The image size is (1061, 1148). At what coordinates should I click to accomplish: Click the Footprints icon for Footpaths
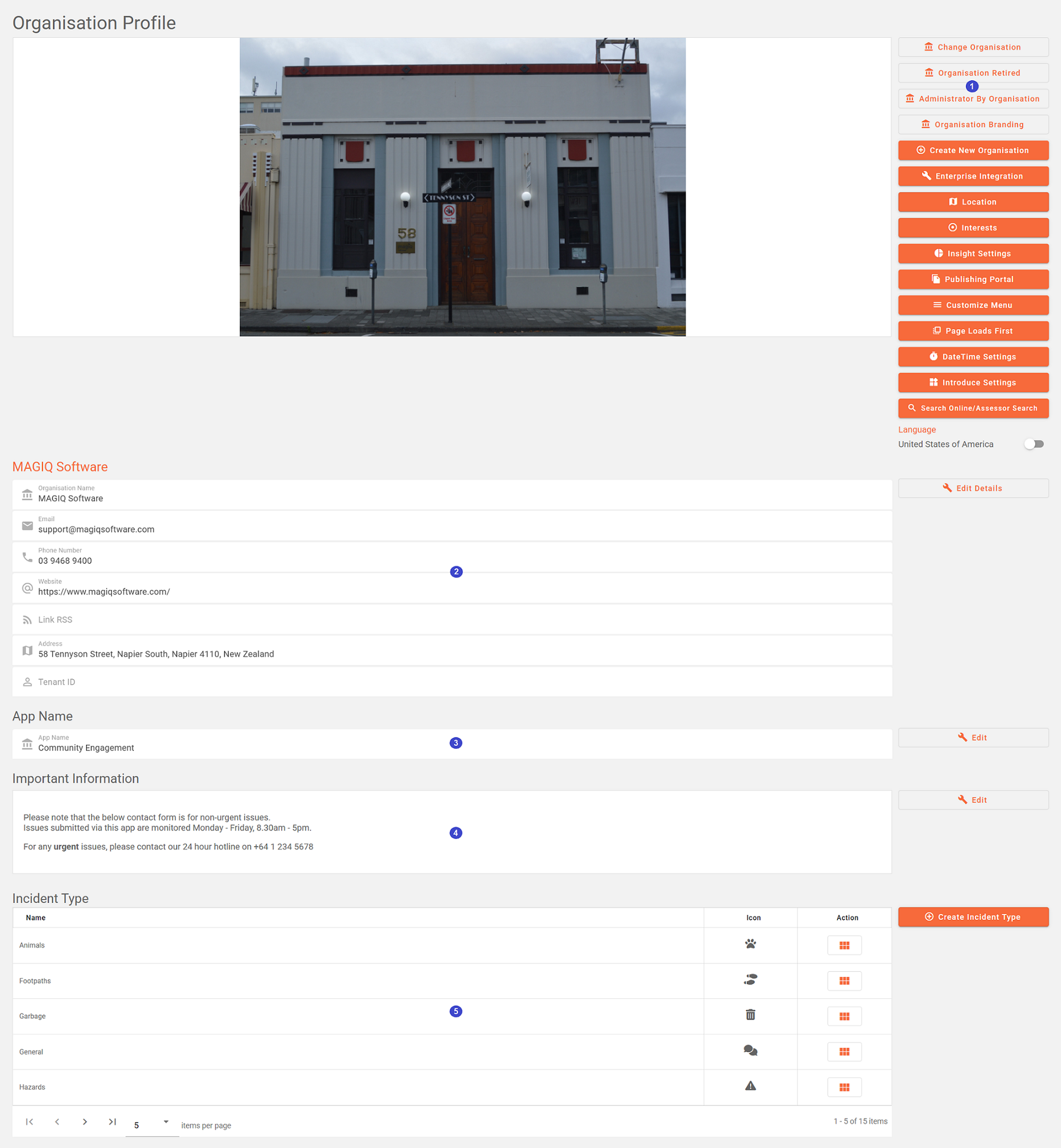tap(750, 980)
